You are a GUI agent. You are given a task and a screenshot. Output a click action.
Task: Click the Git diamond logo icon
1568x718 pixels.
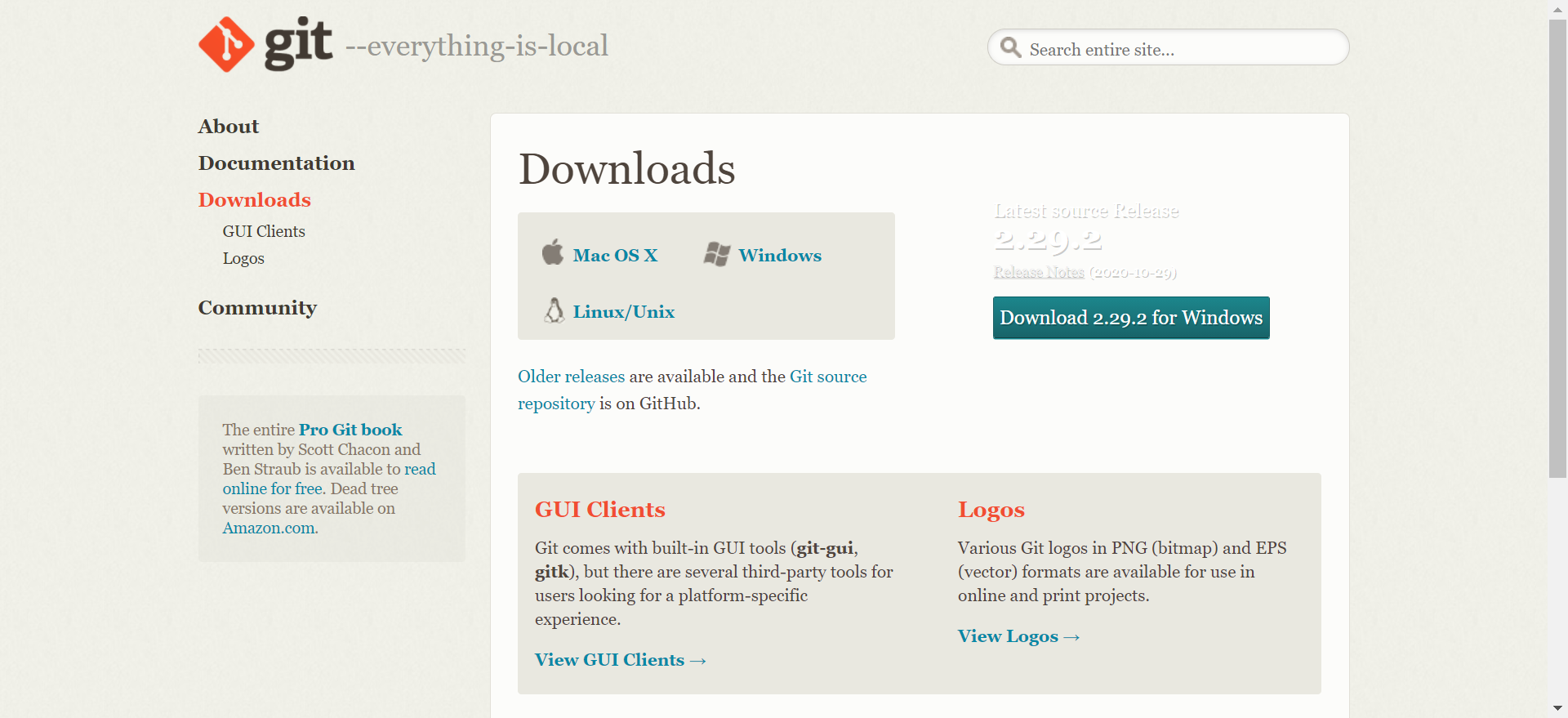point(226,45)
